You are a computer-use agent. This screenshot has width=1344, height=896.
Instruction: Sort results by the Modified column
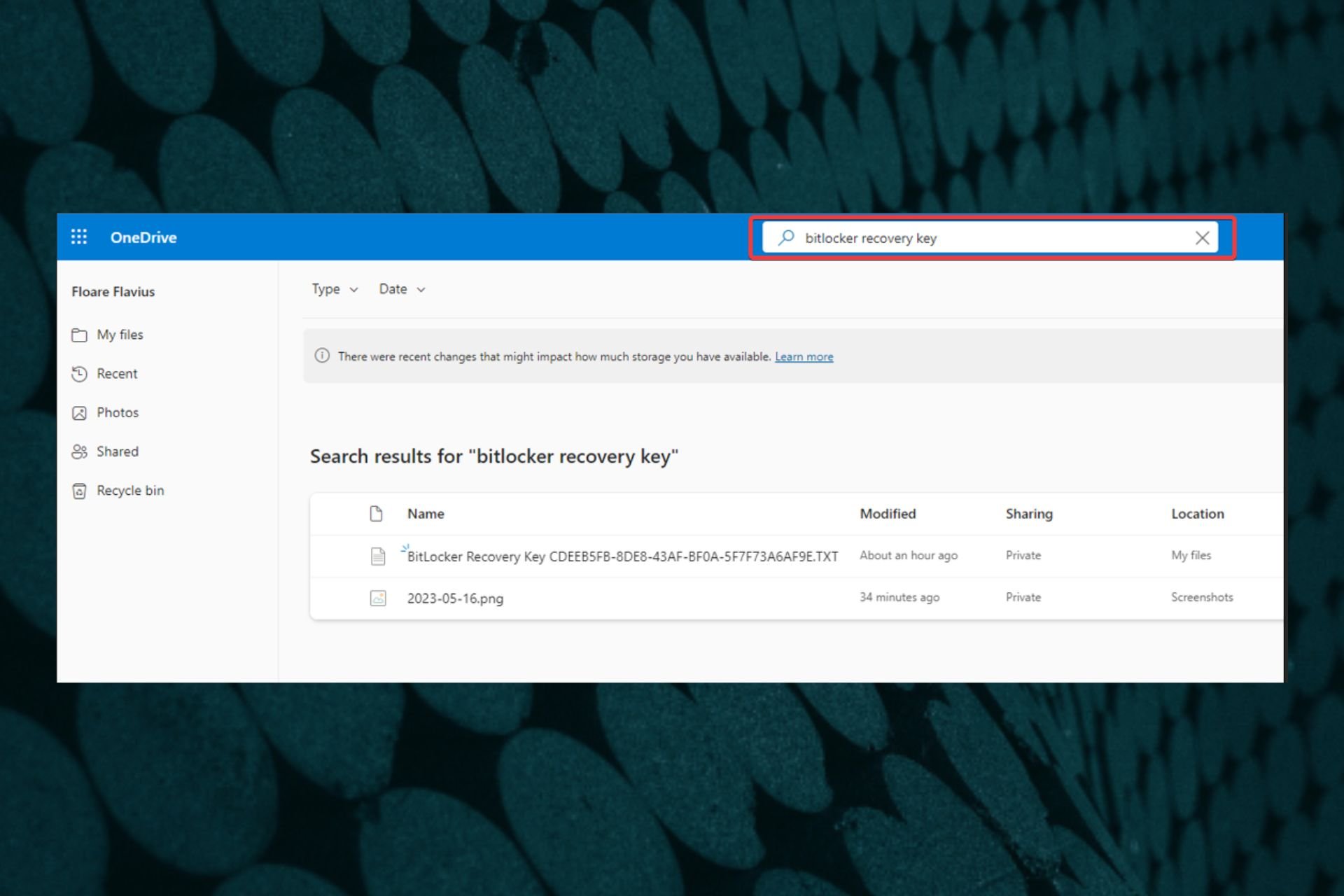pyautogui.click(x=888, y=514)
